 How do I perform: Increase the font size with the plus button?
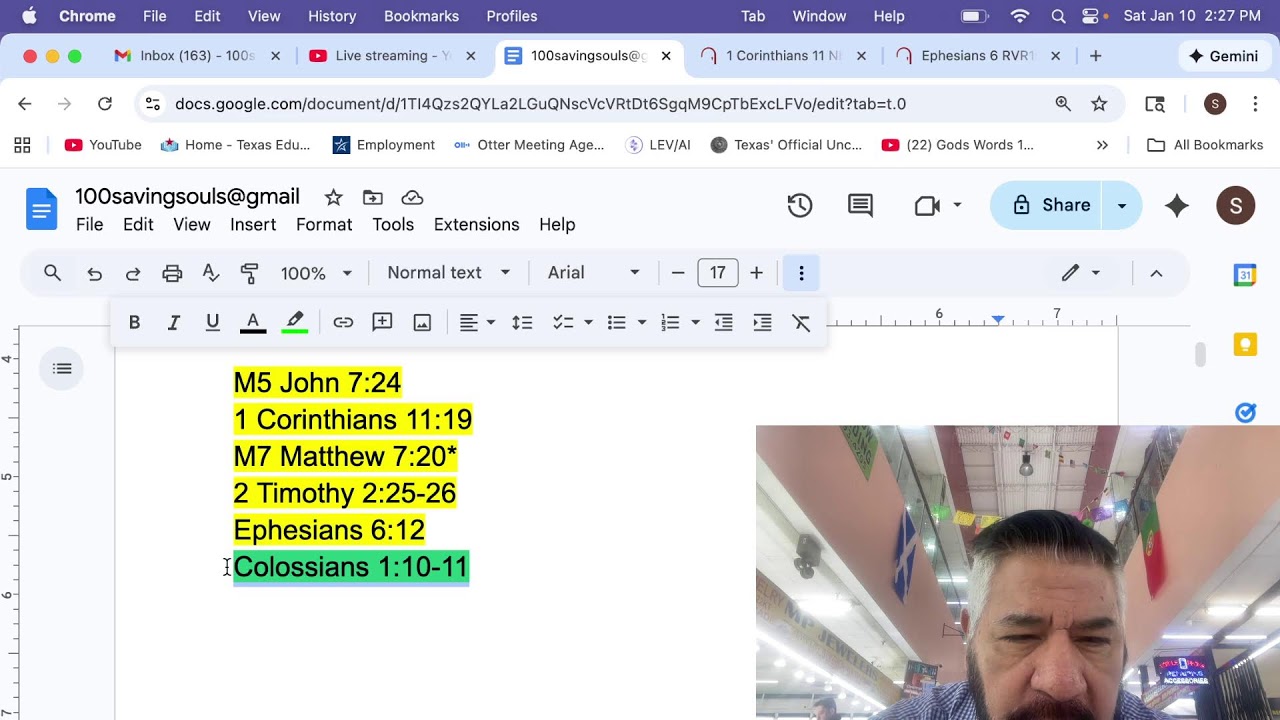tap(756, 273)
